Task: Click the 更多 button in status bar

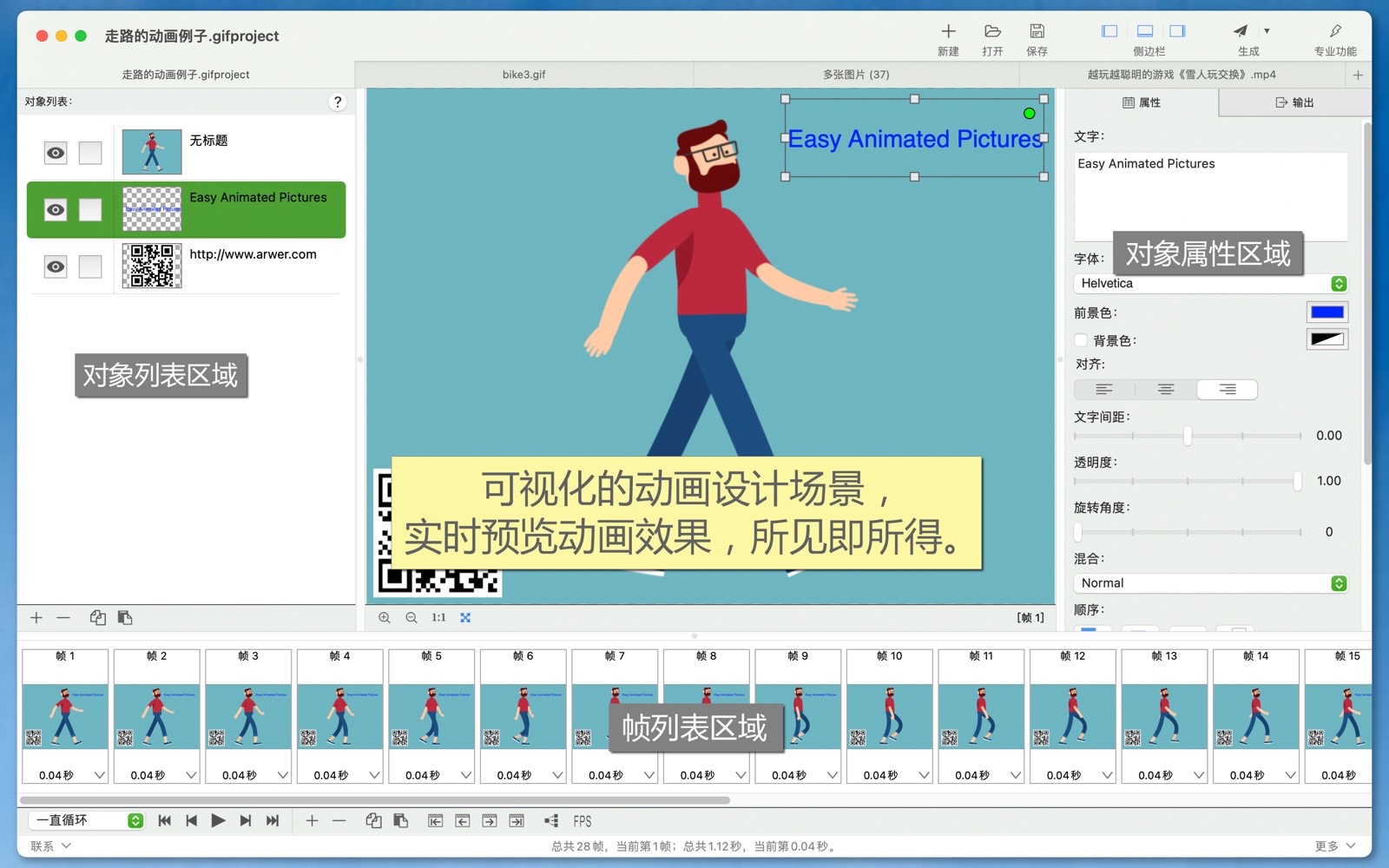Action: click(1334, 846)
